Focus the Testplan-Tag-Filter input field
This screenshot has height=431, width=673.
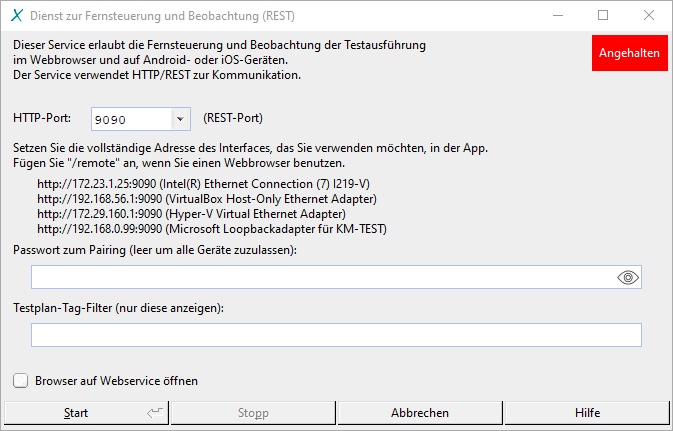click(336, 335)
